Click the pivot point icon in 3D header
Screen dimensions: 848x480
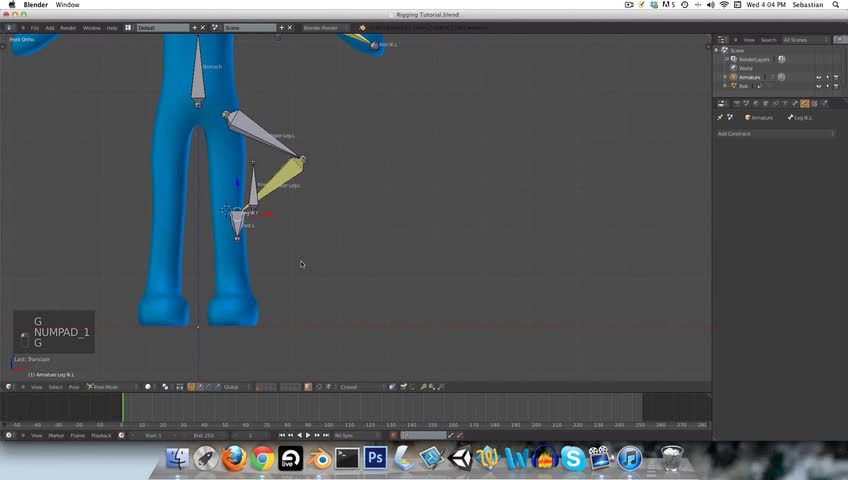(x=165, y=387)
